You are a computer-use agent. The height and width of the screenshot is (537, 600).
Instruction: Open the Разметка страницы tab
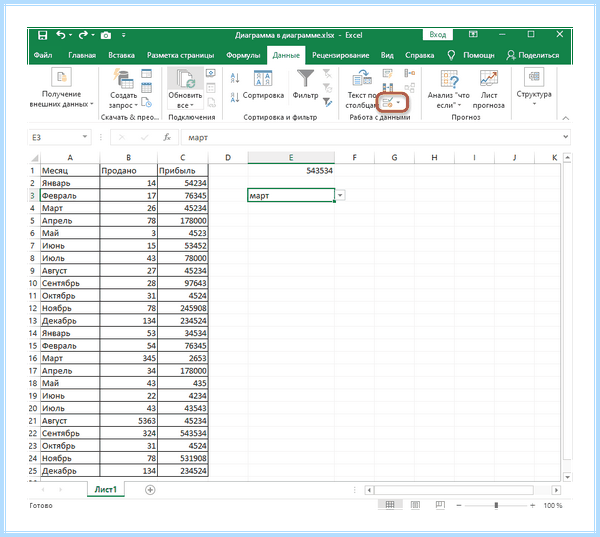click(x=180, y=55)
